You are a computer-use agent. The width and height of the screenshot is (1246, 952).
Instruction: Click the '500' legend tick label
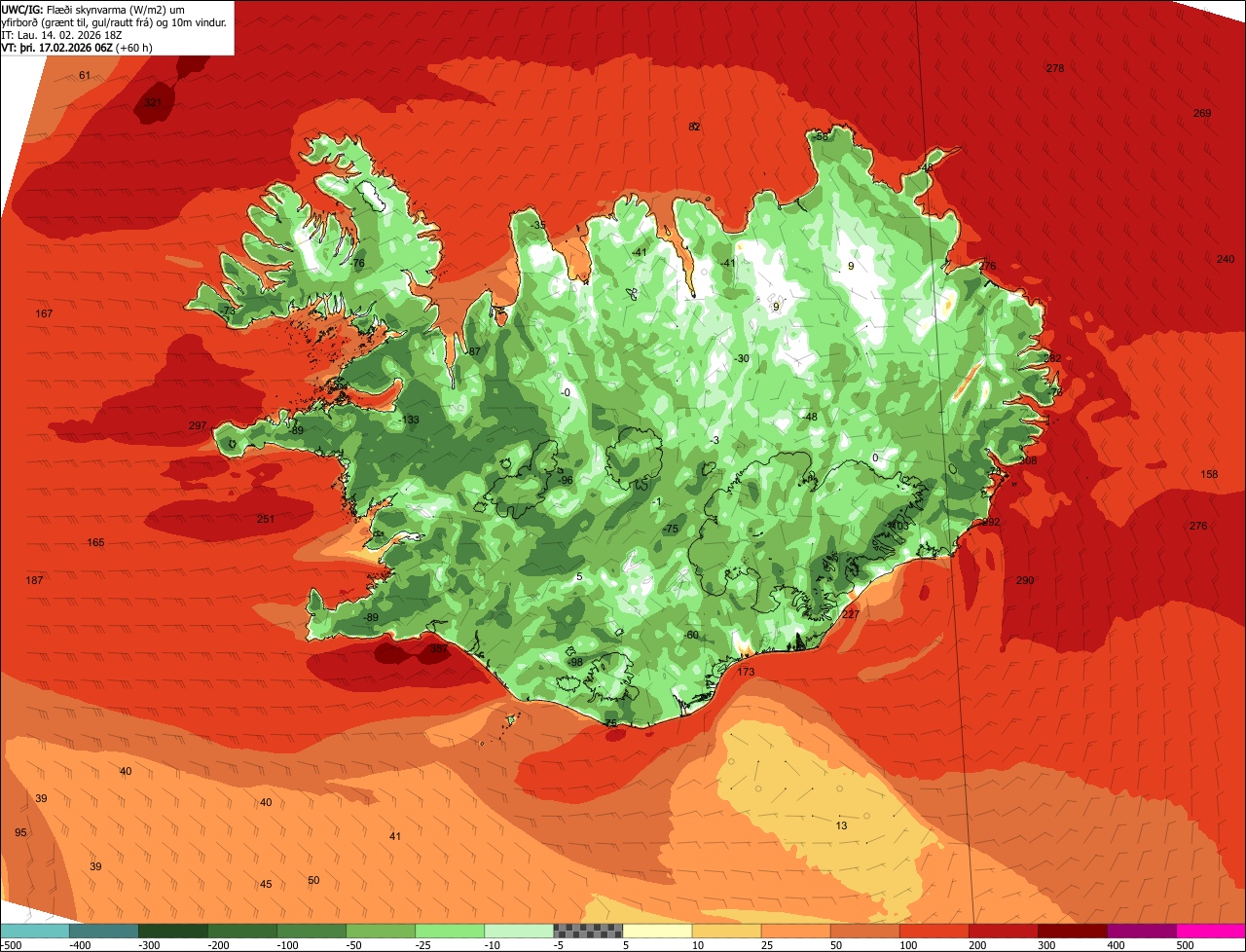(1186, 945)
